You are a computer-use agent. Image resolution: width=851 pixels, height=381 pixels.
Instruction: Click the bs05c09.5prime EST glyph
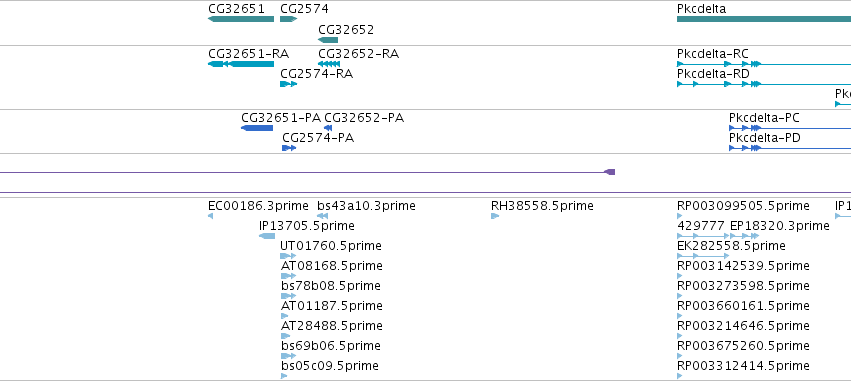point(284,376)
